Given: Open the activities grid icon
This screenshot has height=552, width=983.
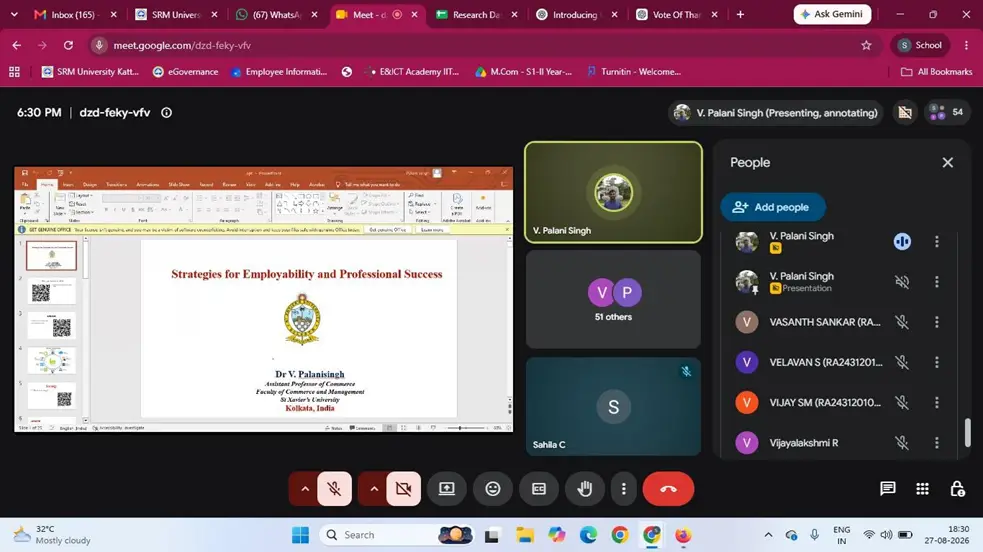Looking at the screenshot, I should (922, 489).
